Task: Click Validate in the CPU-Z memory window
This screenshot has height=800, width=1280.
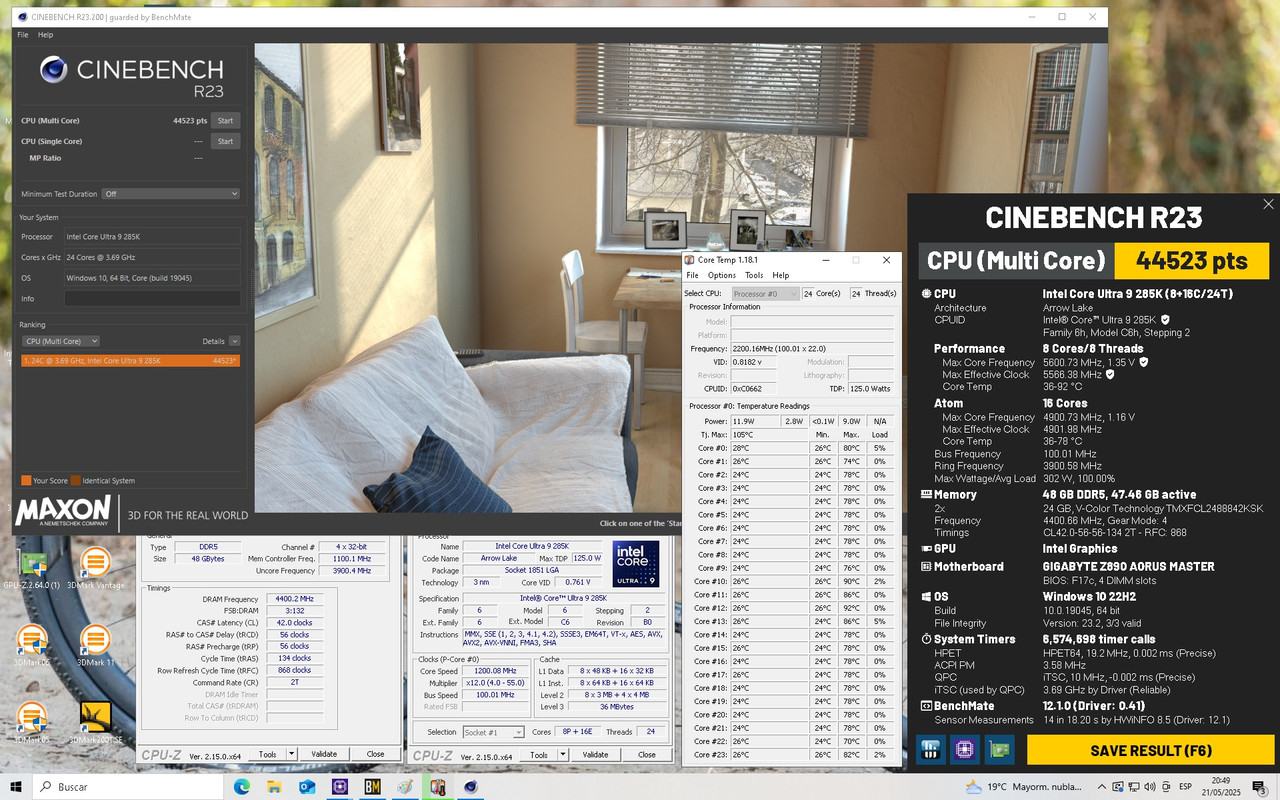Action: (x=324, y=754)
